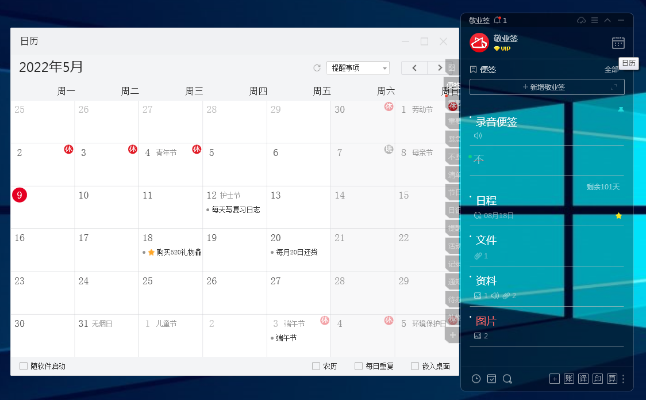Open the calendar icon in the 敬业签 panel
This screenshot has width=646, height=400.
(618, 43)
